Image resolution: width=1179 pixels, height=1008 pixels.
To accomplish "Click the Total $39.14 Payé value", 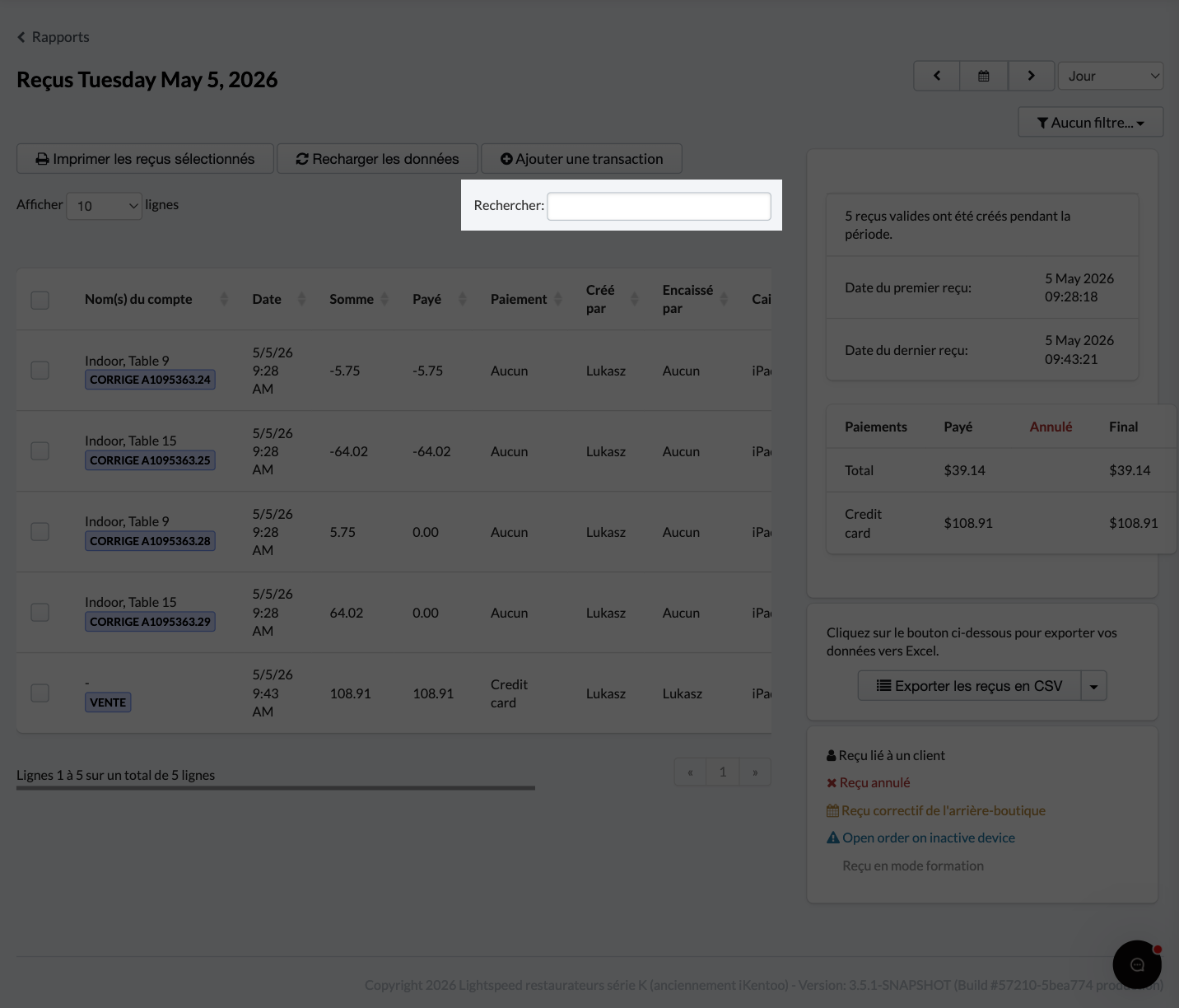I will (964, 470).
